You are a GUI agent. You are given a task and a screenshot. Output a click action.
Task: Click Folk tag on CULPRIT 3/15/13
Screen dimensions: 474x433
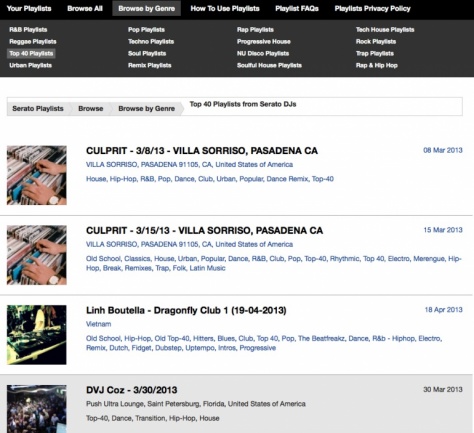click(x=179, y=268)
